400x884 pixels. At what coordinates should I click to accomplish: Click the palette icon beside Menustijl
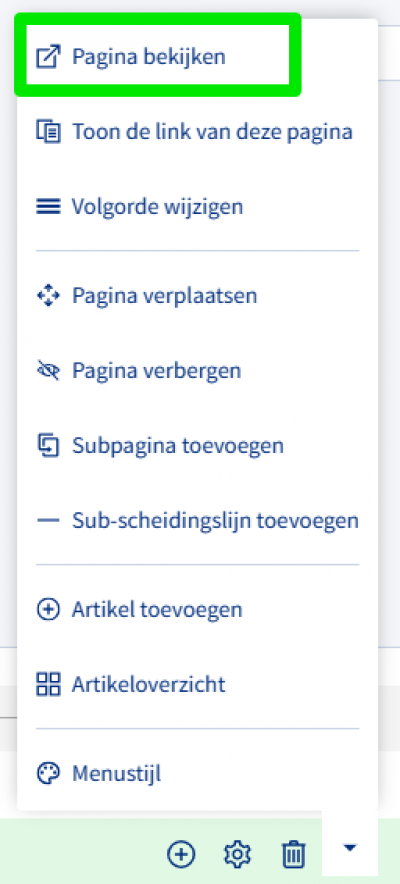tap(48, 774)
